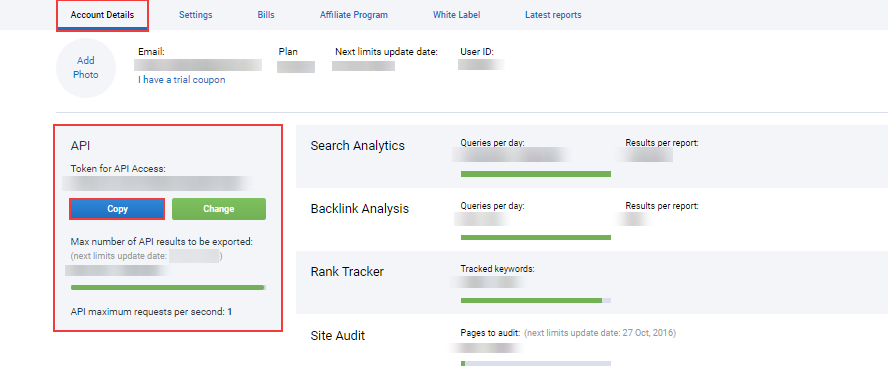Click 'Max number of API results' text

click(x=161, y=242)
